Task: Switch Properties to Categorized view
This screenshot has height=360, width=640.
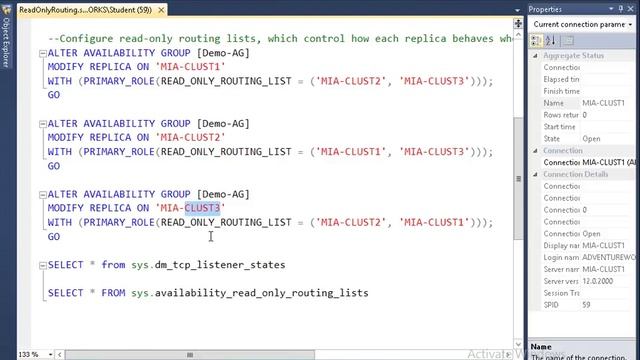Action: click(536, 40)
